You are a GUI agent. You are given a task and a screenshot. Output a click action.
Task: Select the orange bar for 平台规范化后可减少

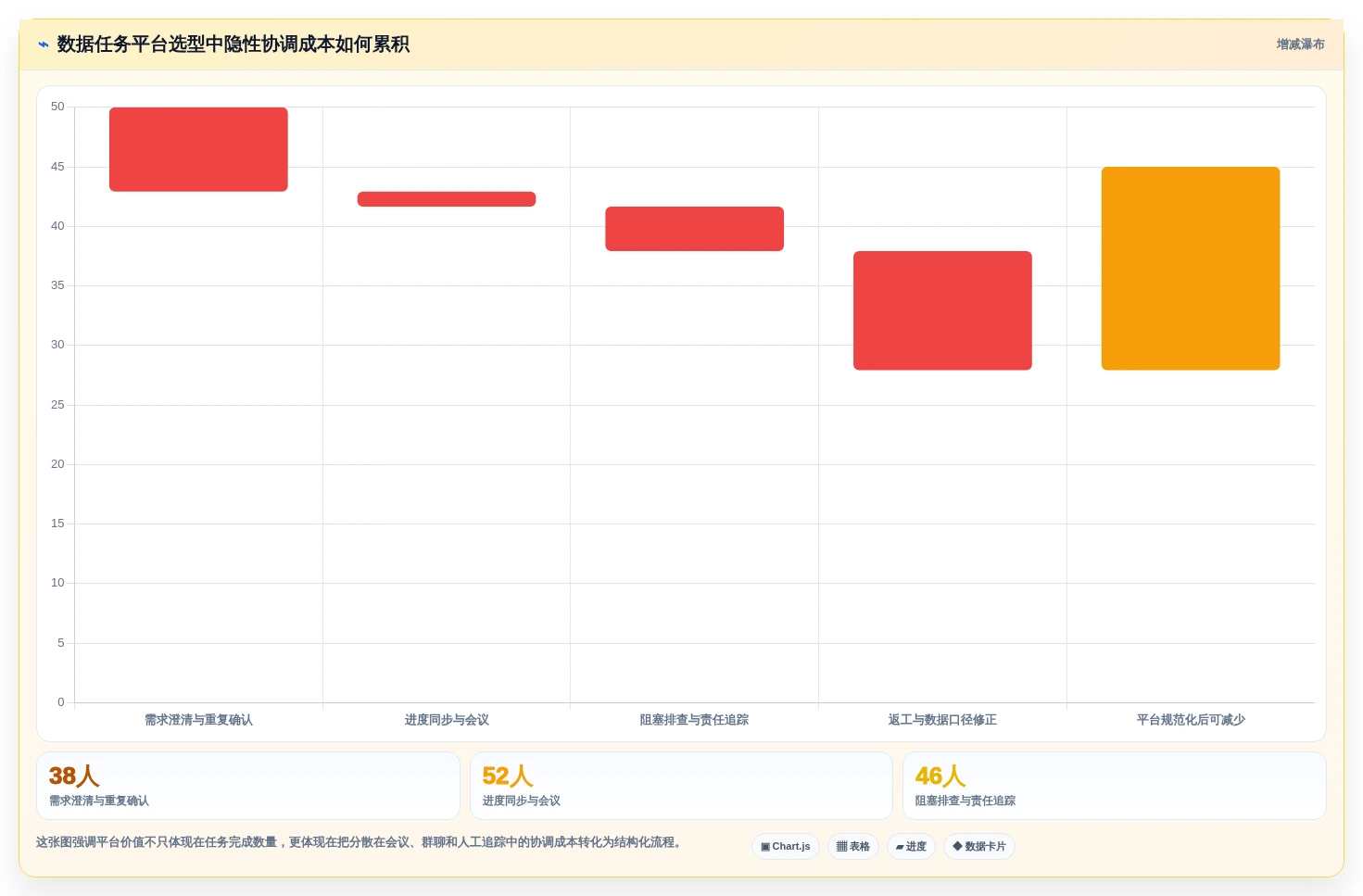point(1191,269)
